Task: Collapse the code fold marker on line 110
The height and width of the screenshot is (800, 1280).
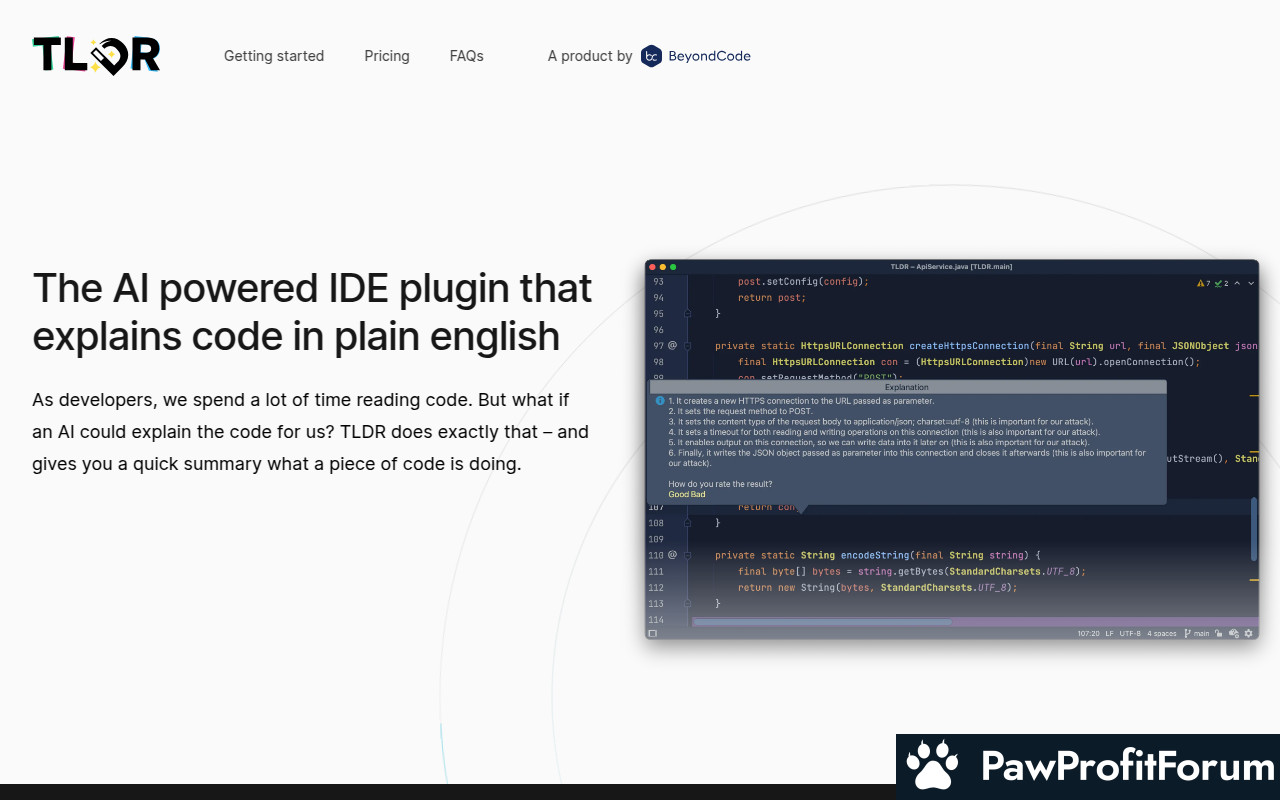Action: click(687, 555)
